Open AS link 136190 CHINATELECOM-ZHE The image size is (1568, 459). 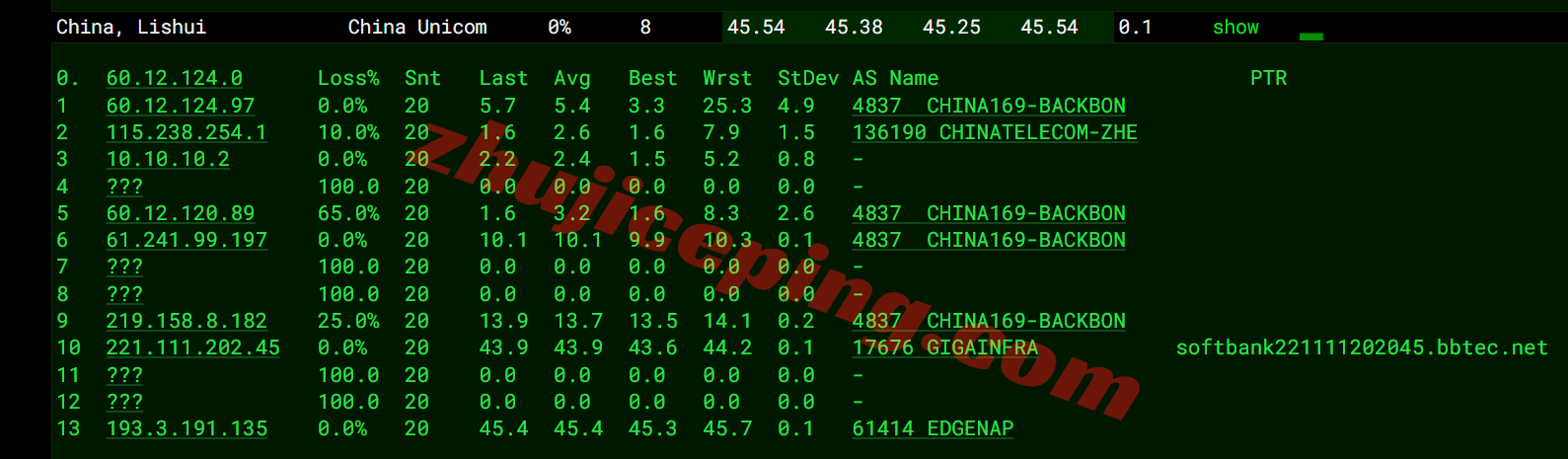[x=995, y=132]
